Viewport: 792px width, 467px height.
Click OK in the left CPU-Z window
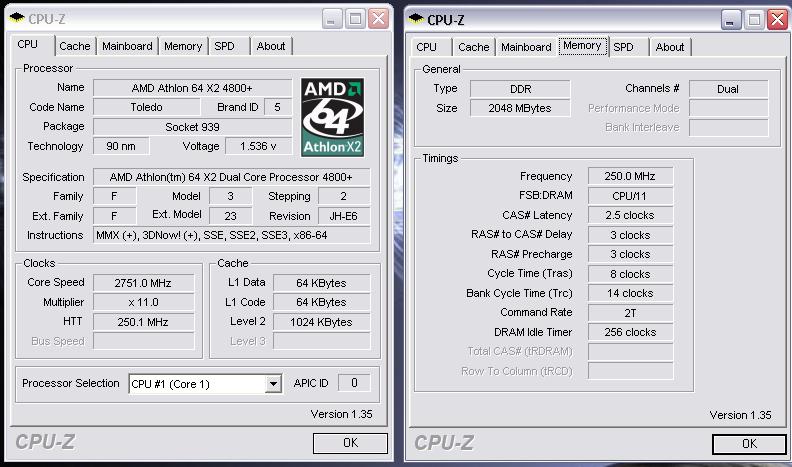351,443
